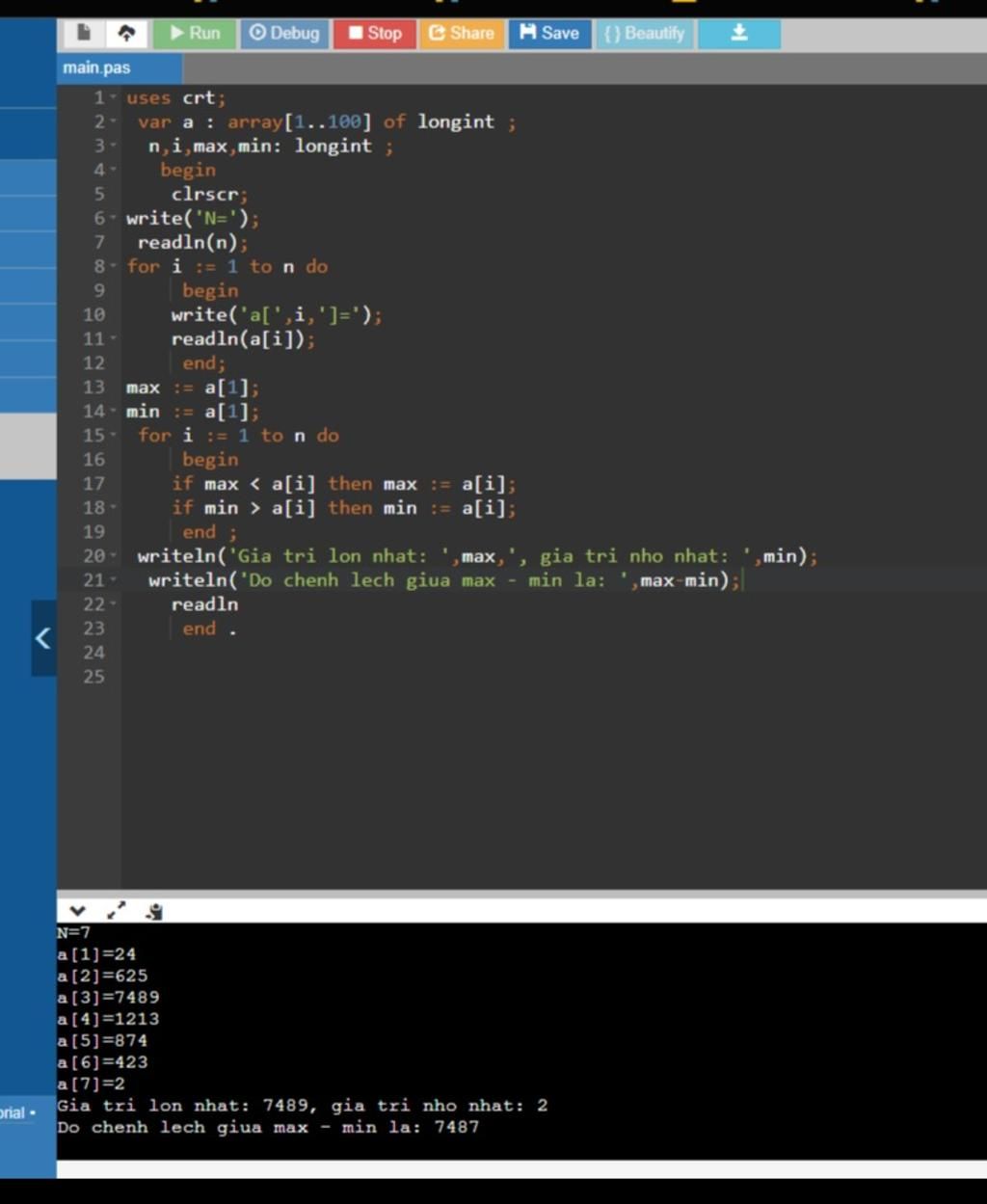The height and width of the screenshot is (1204, 987).
Task: Click the 'if min > a[i]' line
Action: 344,508
